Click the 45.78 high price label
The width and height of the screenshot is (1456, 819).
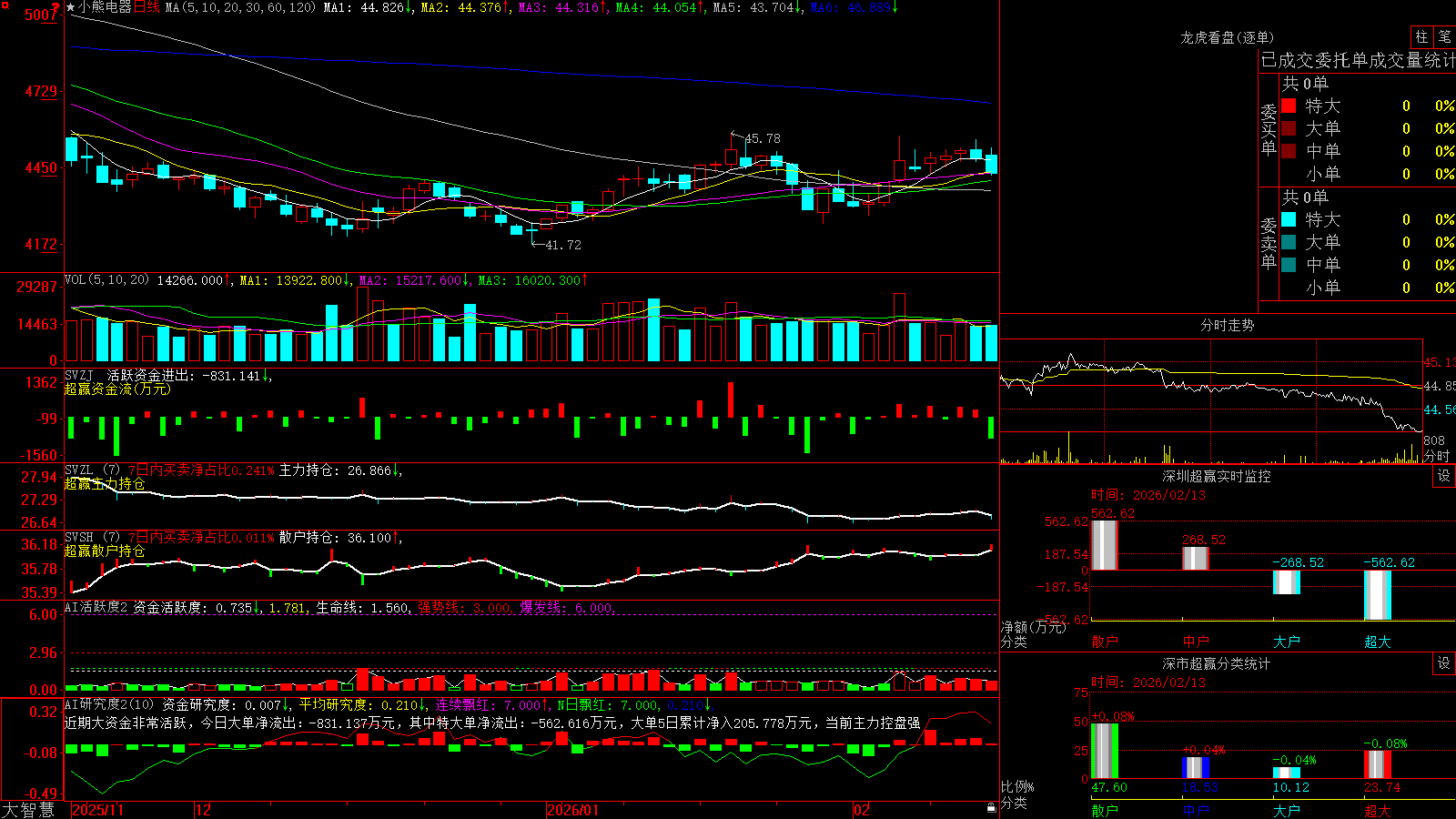(x=763, y=138)
